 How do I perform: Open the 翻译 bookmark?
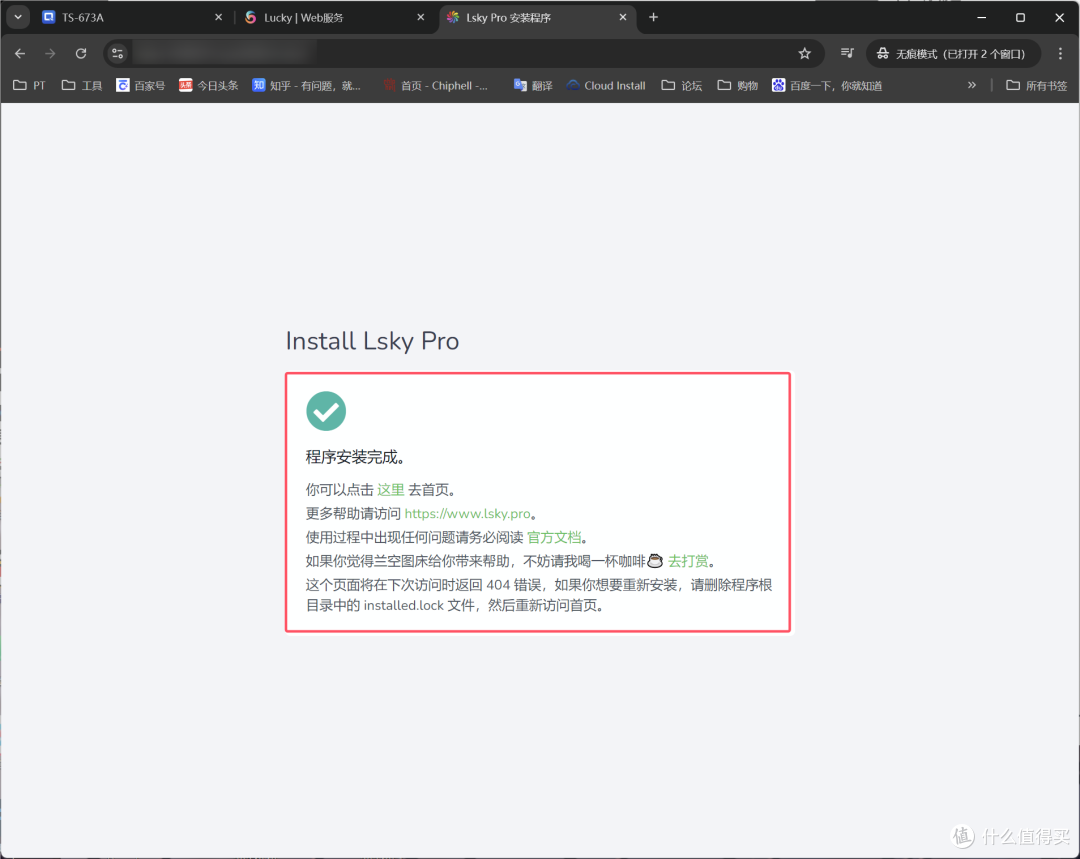click(x=533, y=85)
